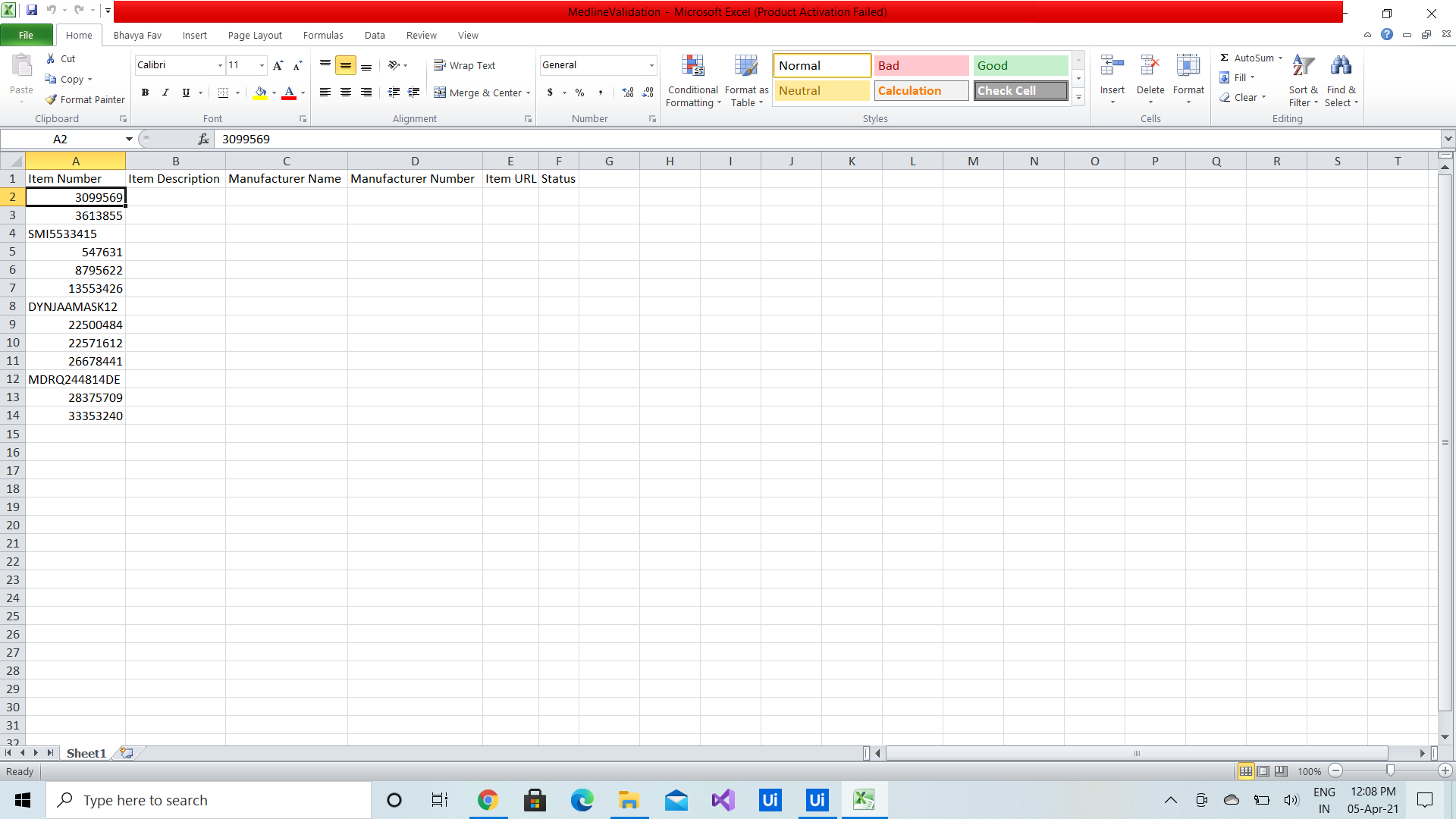Viewport: 1456px width, 819px height.
Task: Click the Conditional Formatting icon
Action: [692, 67]
